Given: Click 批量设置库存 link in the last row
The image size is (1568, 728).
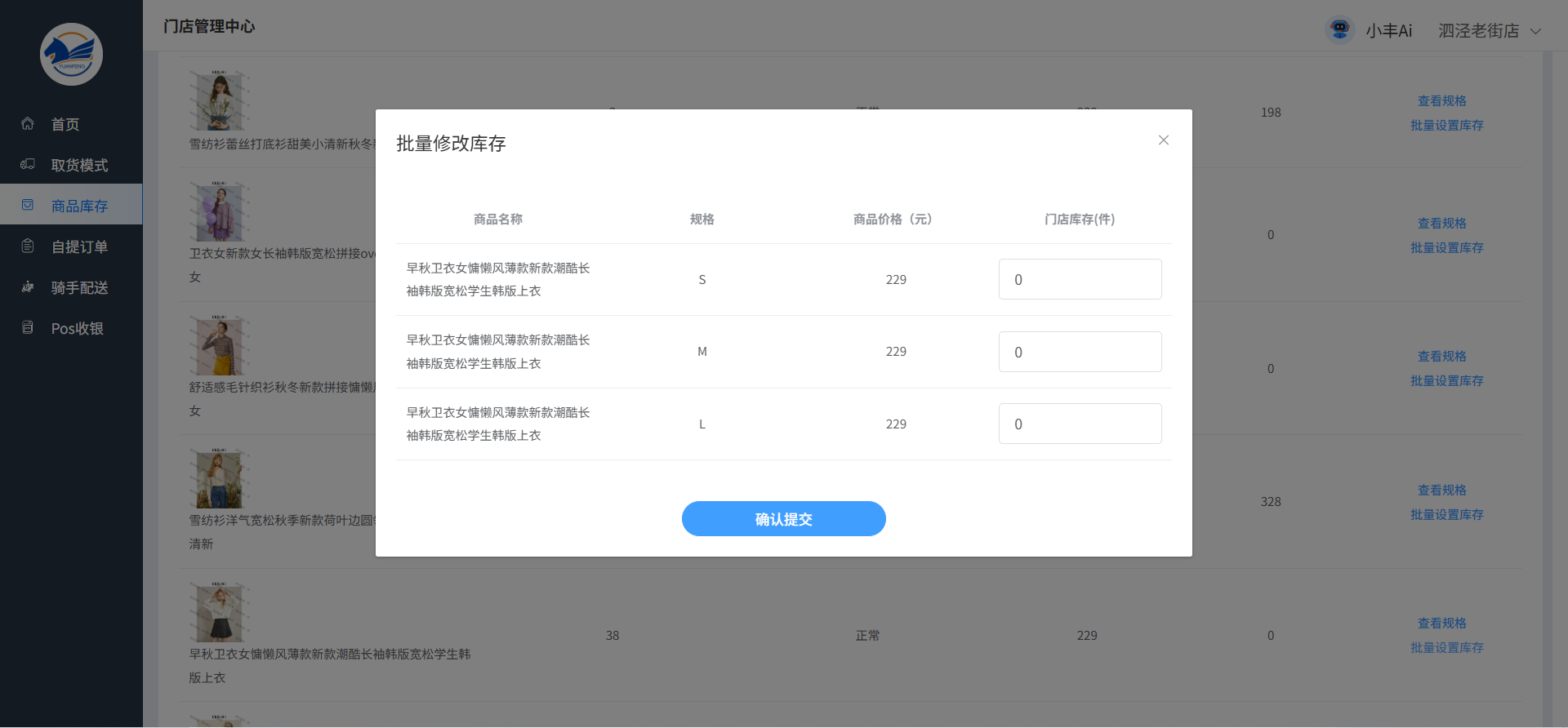Looking at the screenshot, I should (1446, 648).
